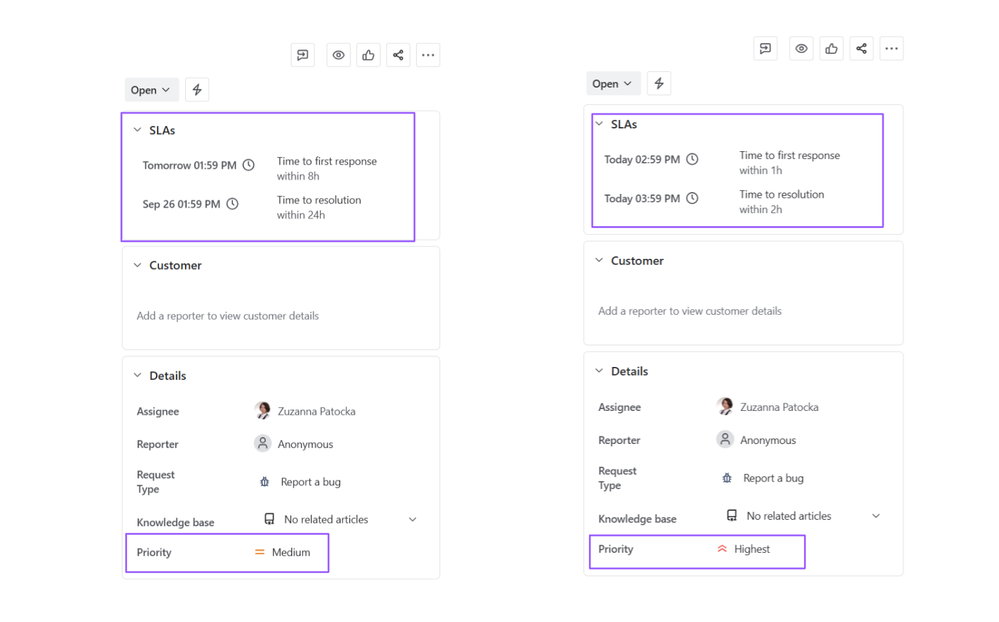Open the Open status dropdown in the left panel
The image size is (999, 622).
click(150, 90)
